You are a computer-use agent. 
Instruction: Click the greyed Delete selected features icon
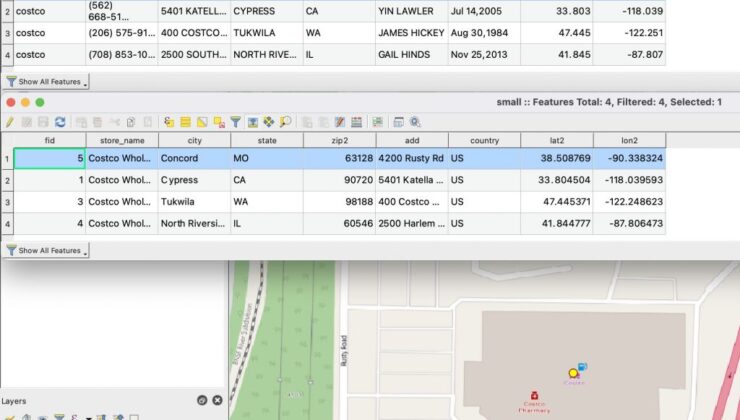tap(98, 122)
